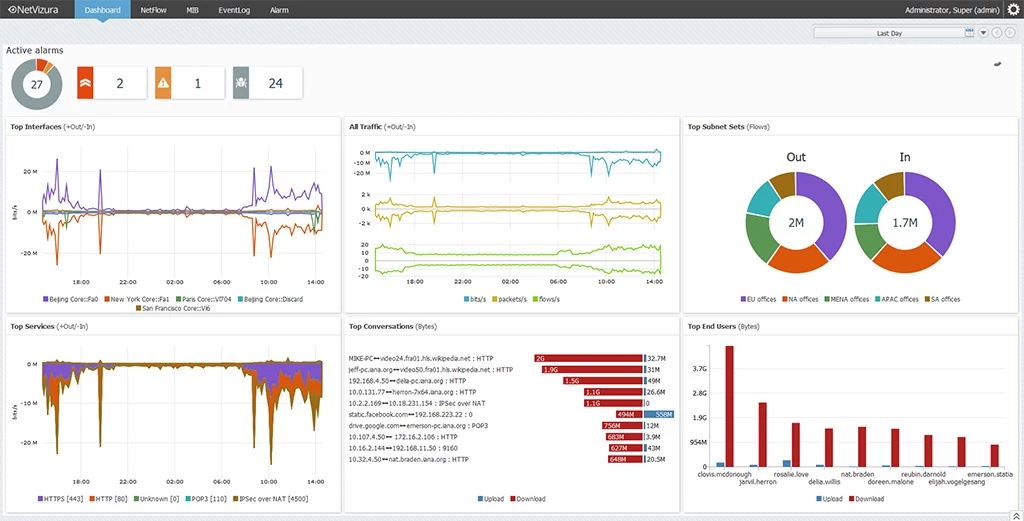Open the settings gear icon

[1013, 10]
